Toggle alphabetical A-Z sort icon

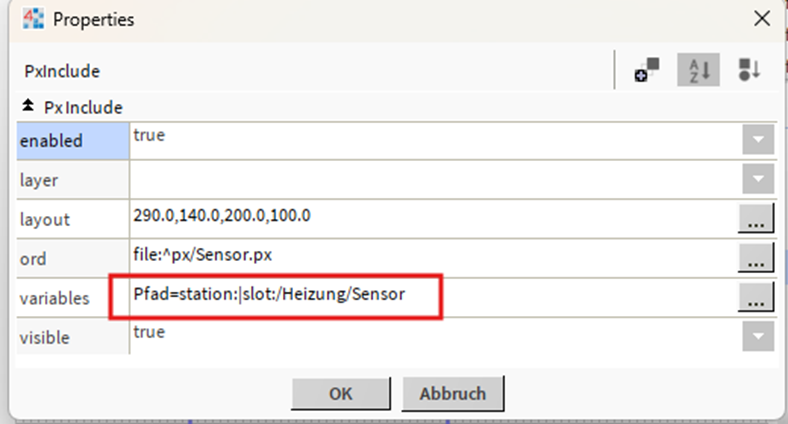[698, 70]
